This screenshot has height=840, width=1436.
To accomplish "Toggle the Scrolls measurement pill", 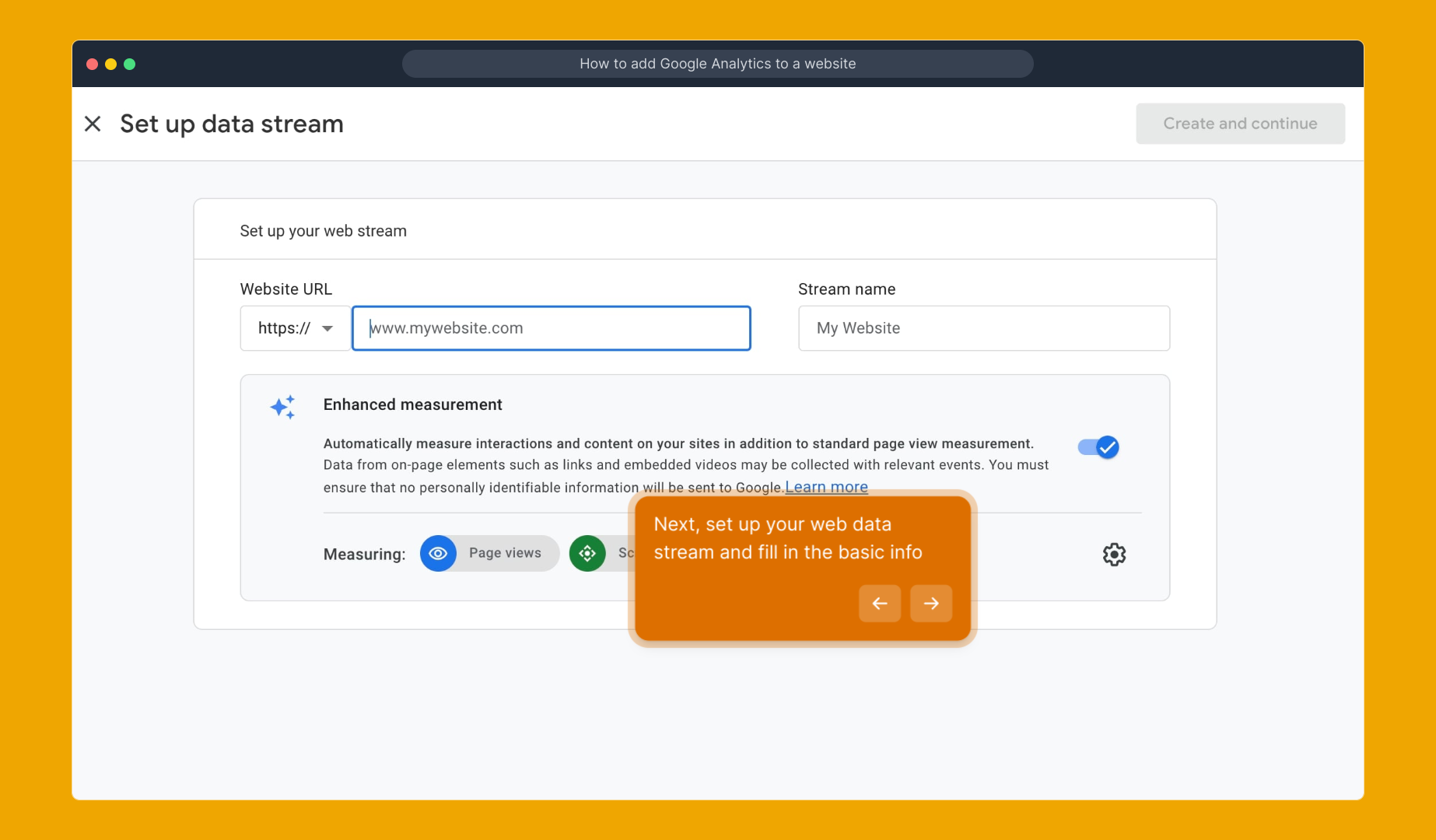I will (615, 553).
